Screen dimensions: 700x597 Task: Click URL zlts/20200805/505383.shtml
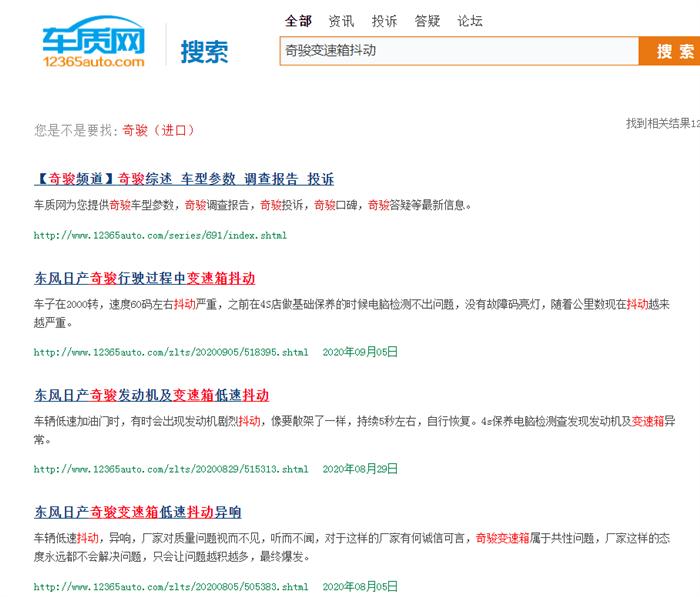171,586
